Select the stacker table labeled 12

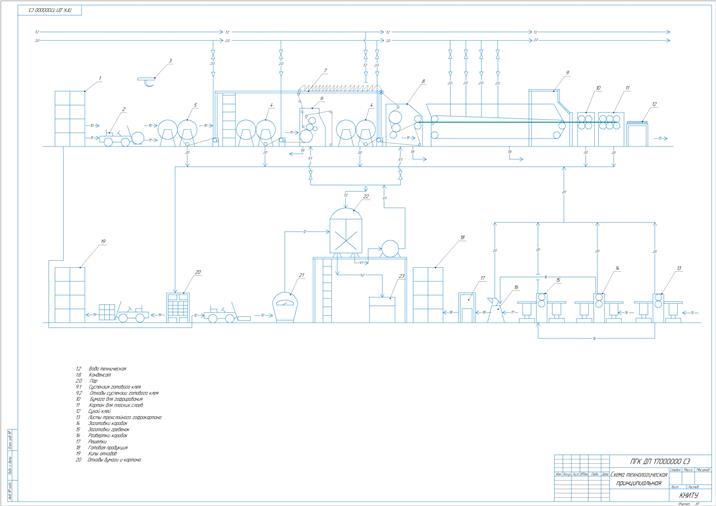tap(637, 134)
